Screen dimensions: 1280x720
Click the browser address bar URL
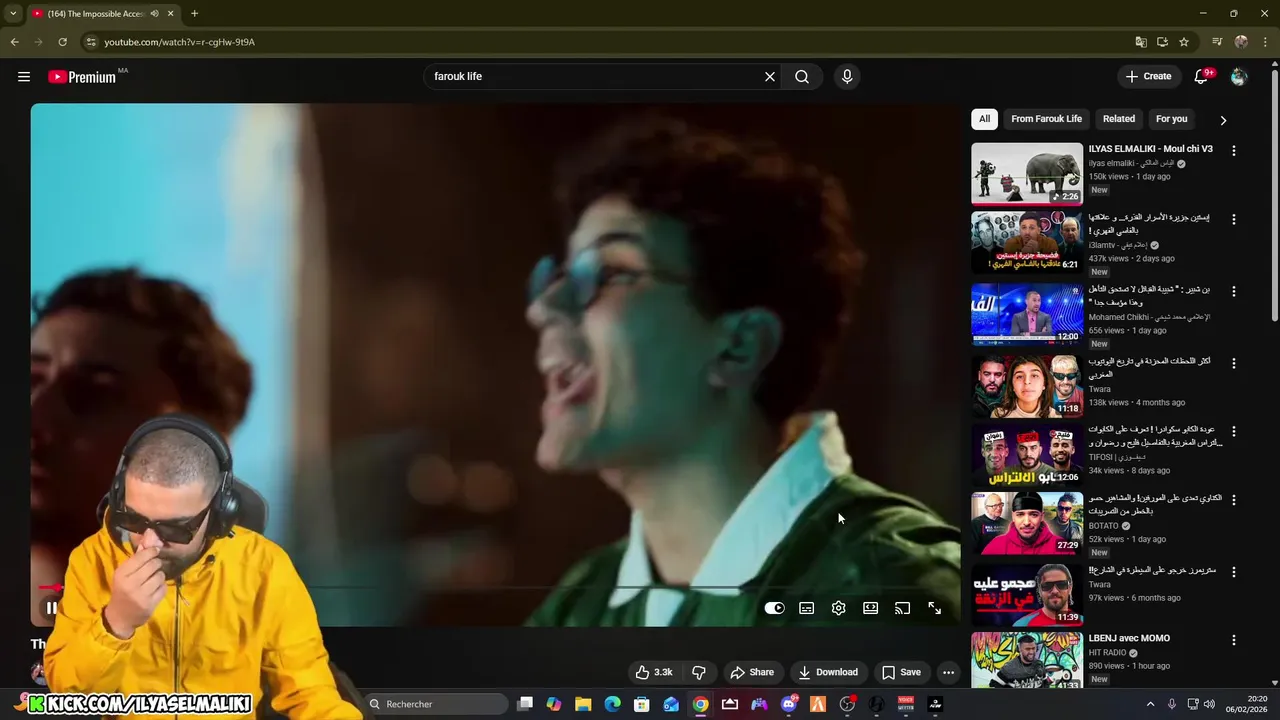click(179, 42)
